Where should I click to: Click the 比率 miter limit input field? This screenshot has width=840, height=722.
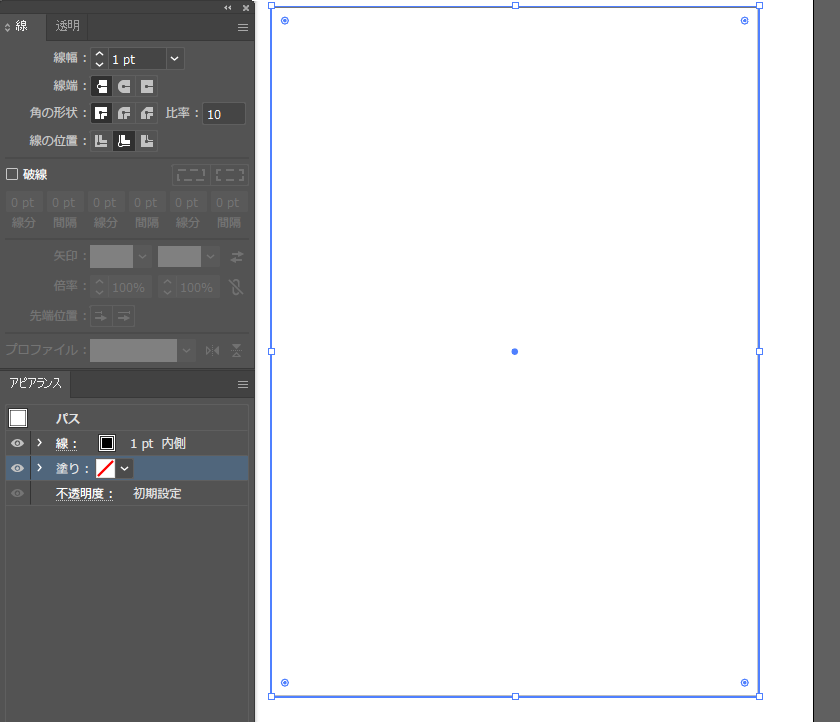pos(224,114)
